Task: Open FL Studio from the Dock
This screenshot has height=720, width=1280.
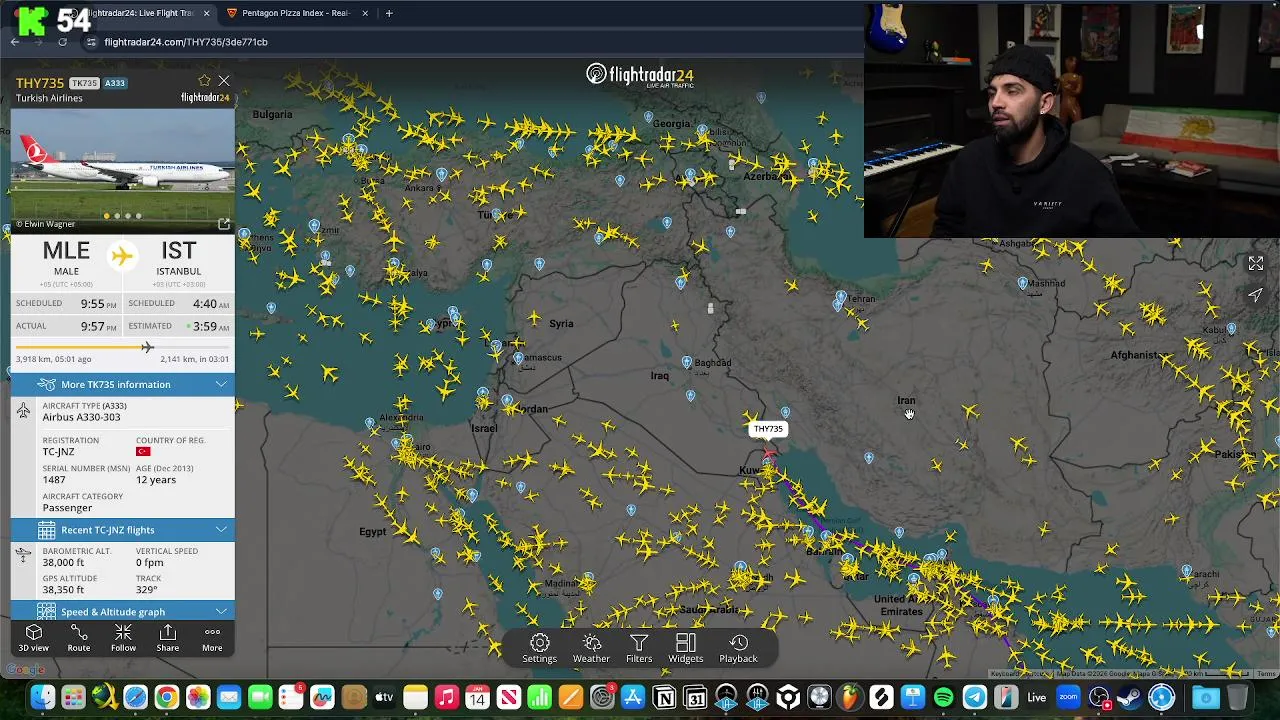Action: pyautogui.click(x=850, y=697)
